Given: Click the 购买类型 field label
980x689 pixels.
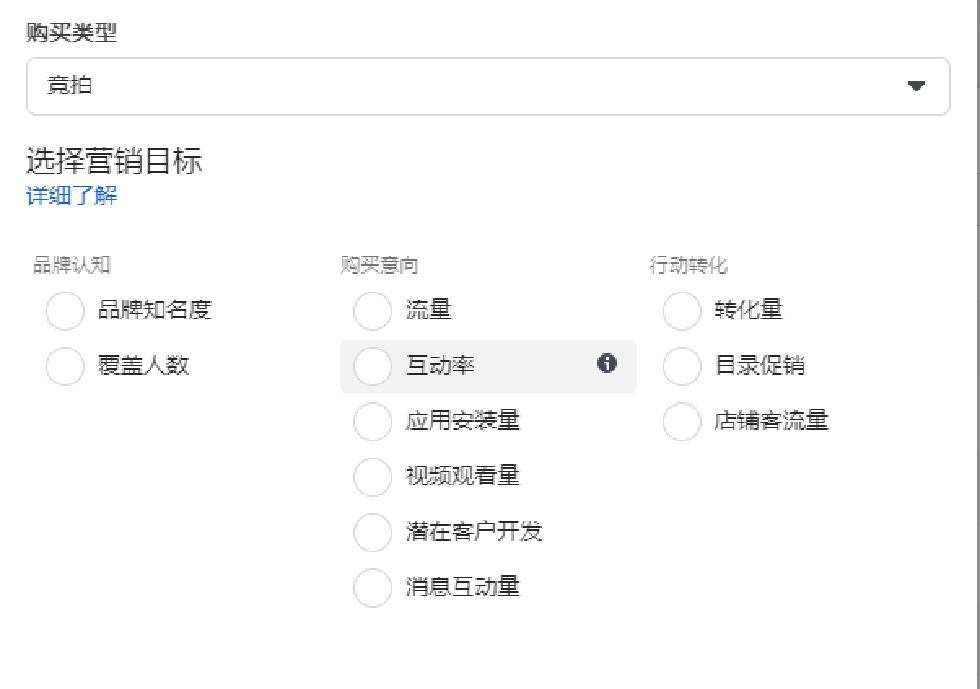Looking at the screenshot, I should coord(71,32).
